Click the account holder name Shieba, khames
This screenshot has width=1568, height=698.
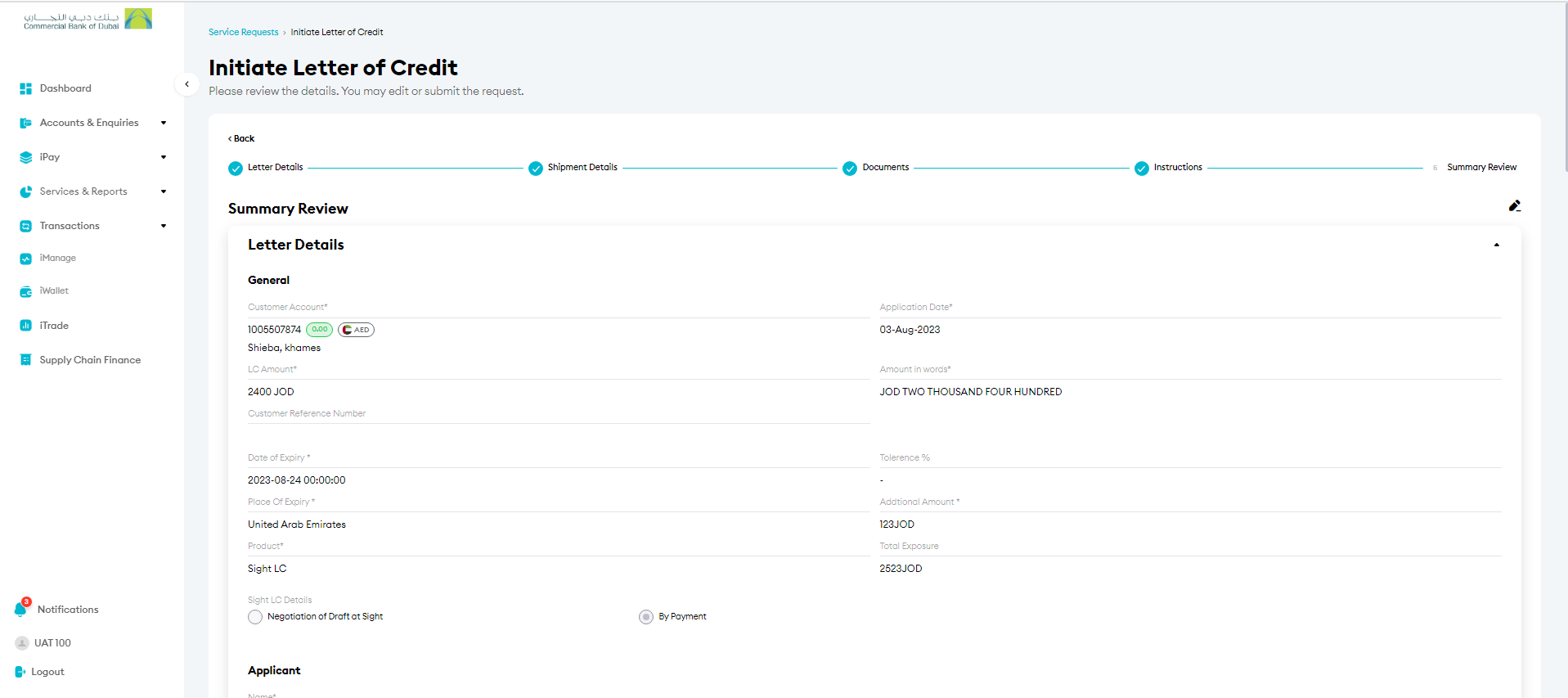click(x=284, y=348)
